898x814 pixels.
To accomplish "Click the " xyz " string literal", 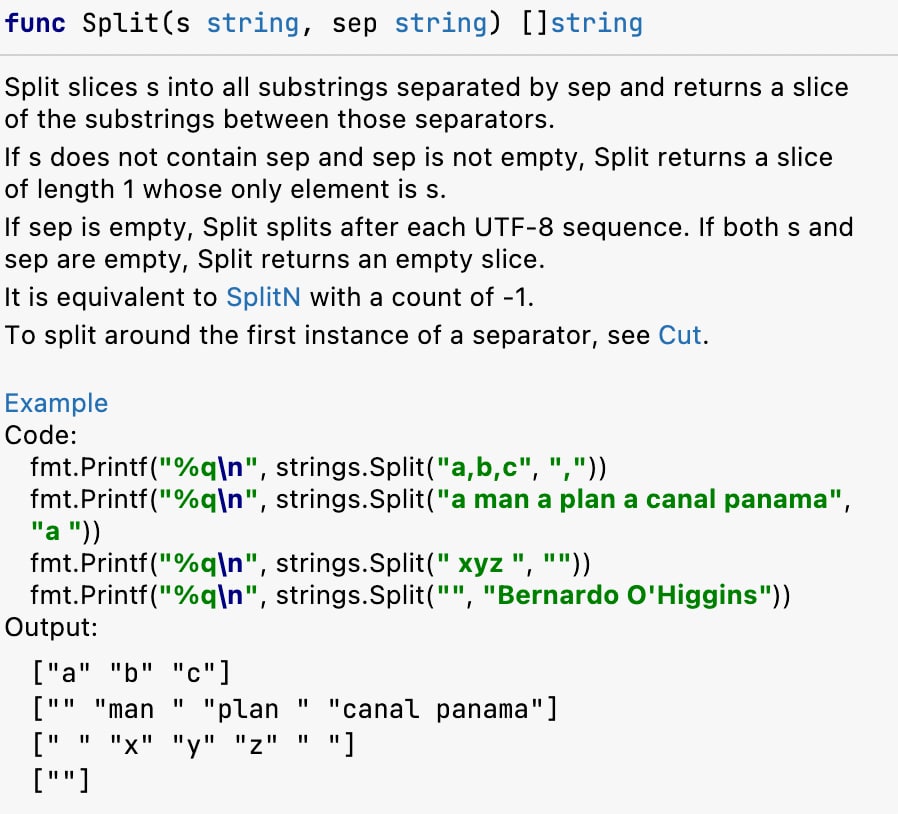I will [480, 563].
